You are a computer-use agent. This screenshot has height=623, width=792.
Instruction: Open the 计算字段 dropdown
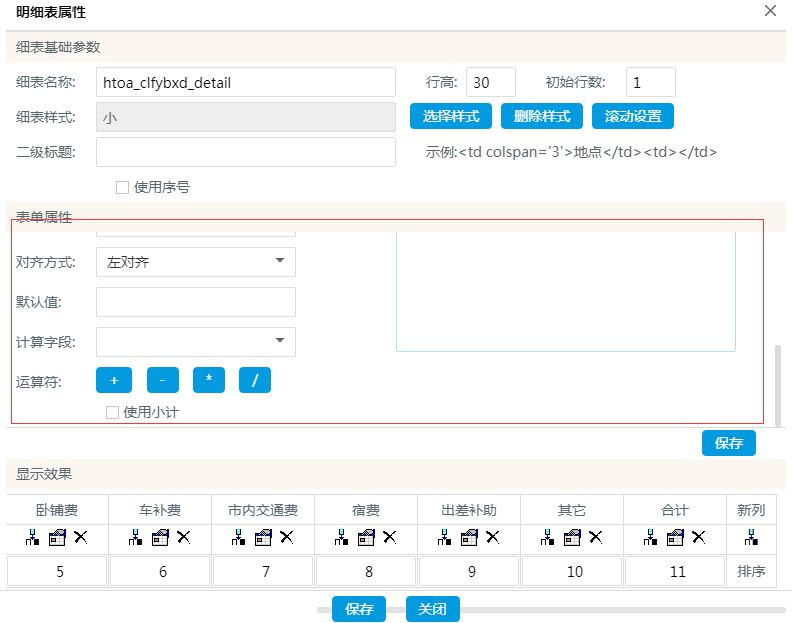pos(196,342)
